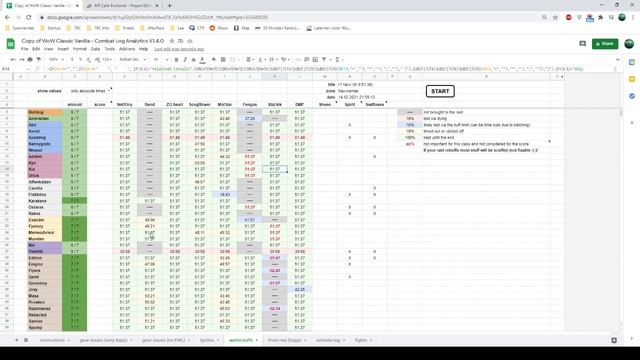Open the horizontal align dropdown

pos(249,60)
